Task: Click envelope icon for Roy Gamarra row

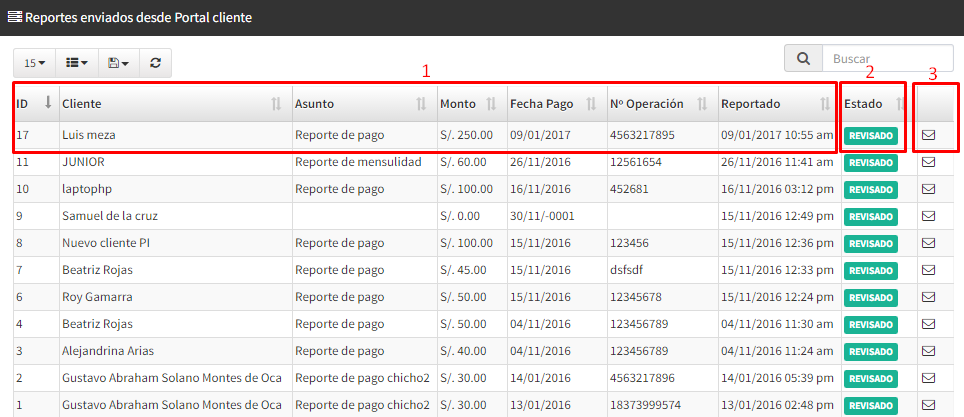Action: point(928,298)
